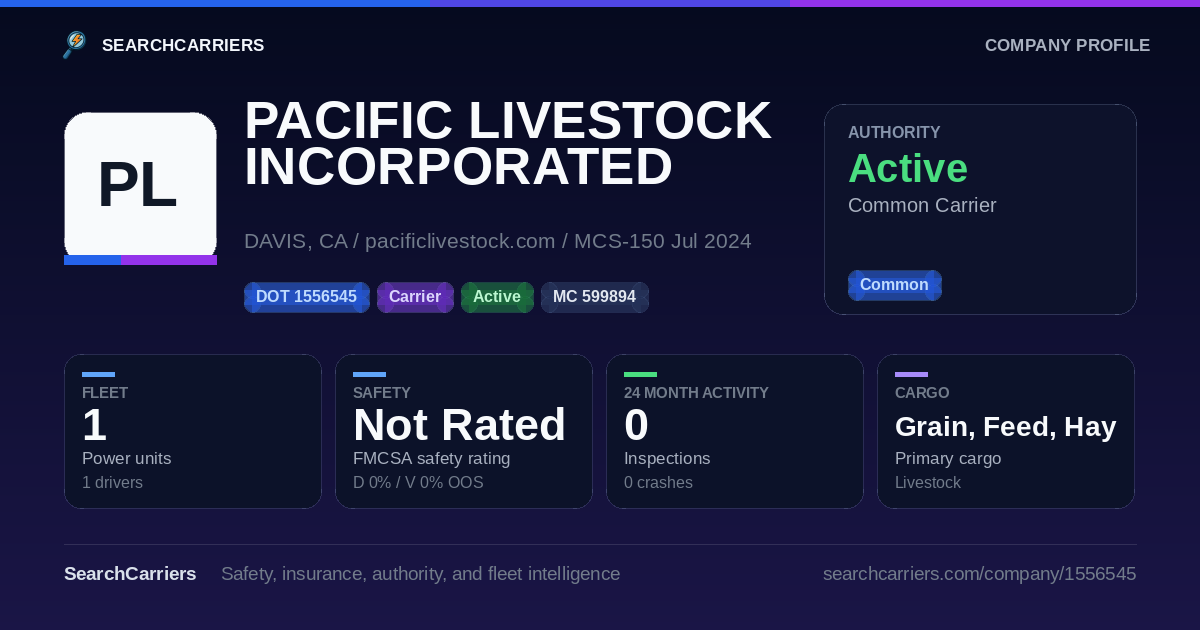1200x630 pixels.
Task: Click the Livestock text in the Cargo card
Action: (x=928, y=483)
